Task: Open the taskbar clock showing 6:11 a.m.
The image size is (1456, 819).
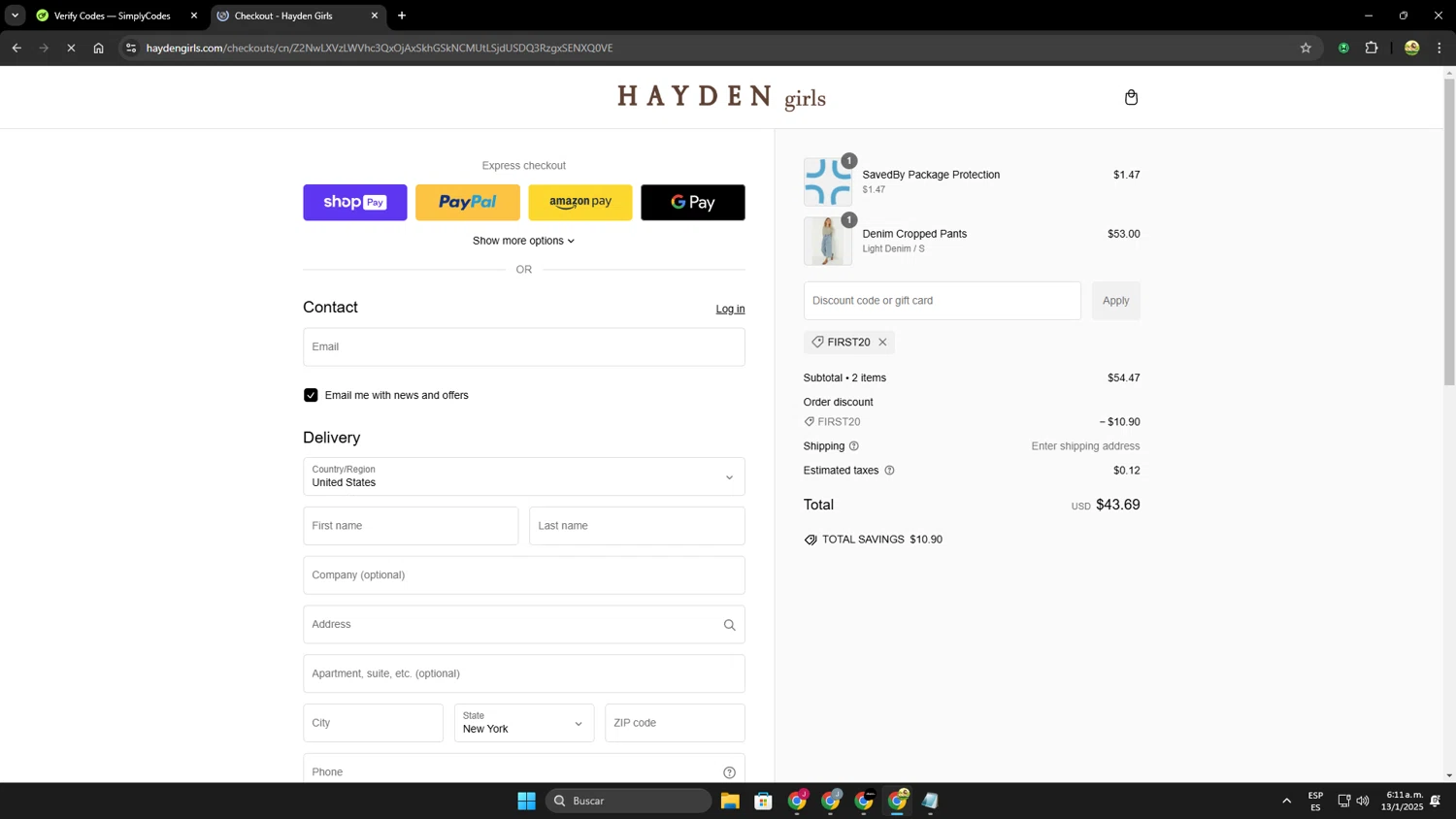Action: pyautogui.click(x=1404, y=801)
